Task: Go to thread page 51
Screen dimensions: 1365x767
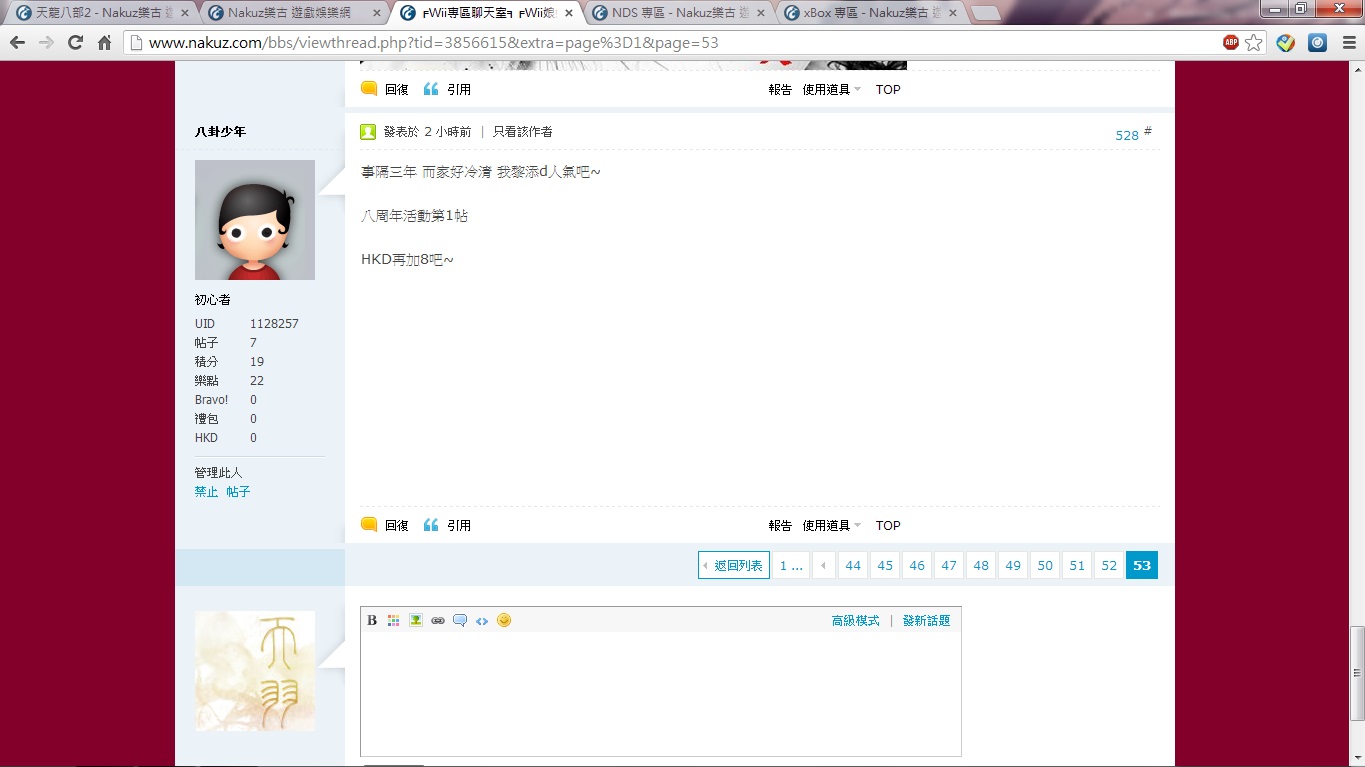Action: click(x=1077, y=565)
